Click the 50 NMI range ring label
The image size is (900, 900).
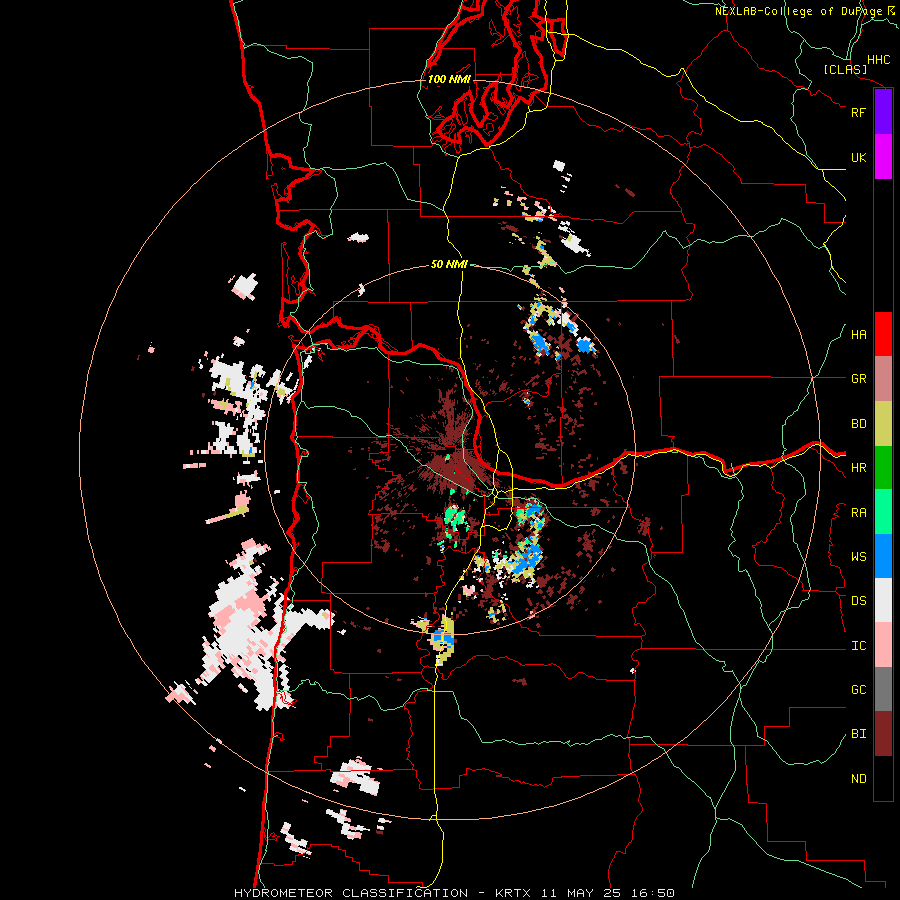coord(449,264)
